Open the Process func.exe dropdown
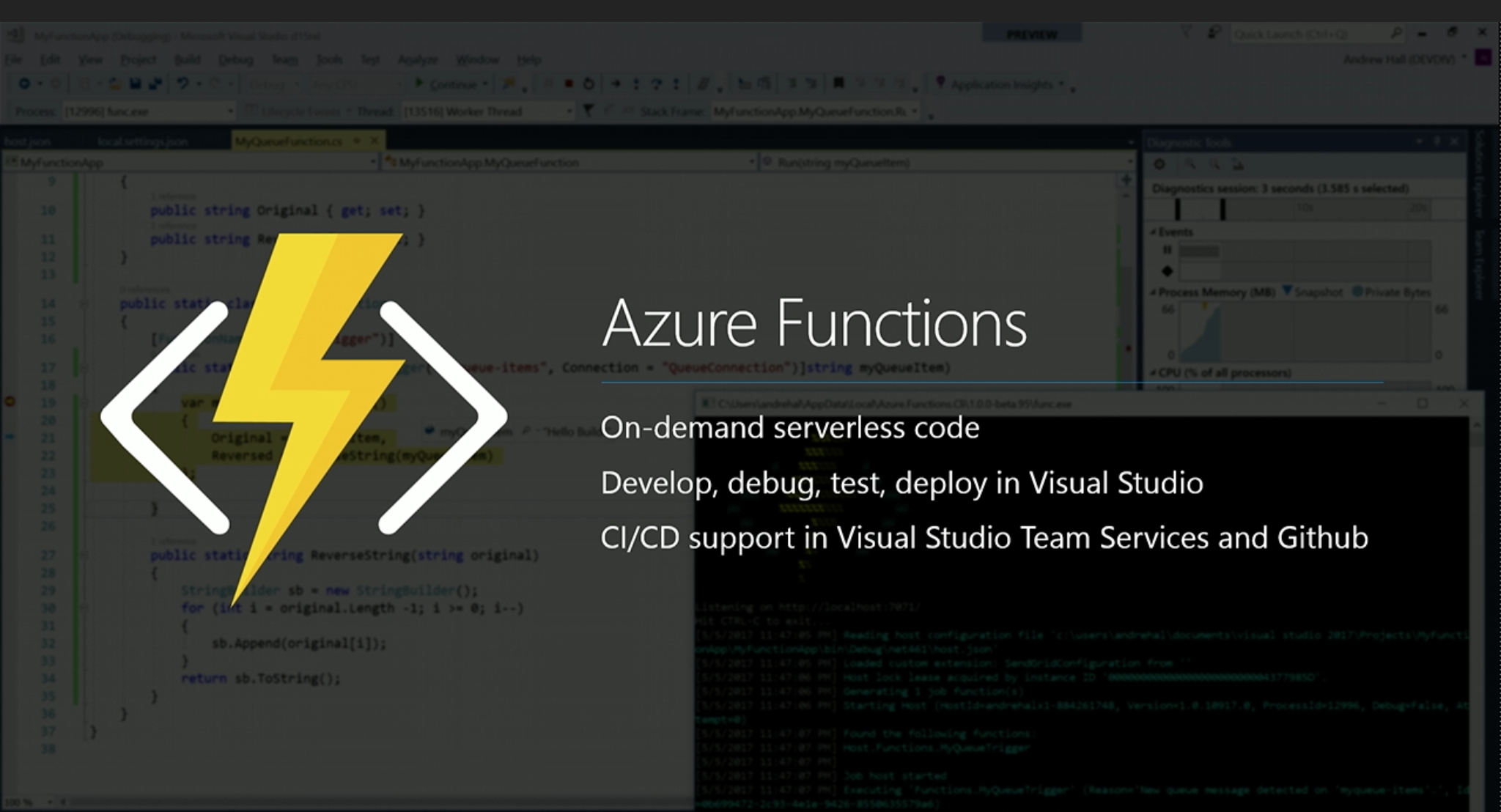 (x=149, y=111)
